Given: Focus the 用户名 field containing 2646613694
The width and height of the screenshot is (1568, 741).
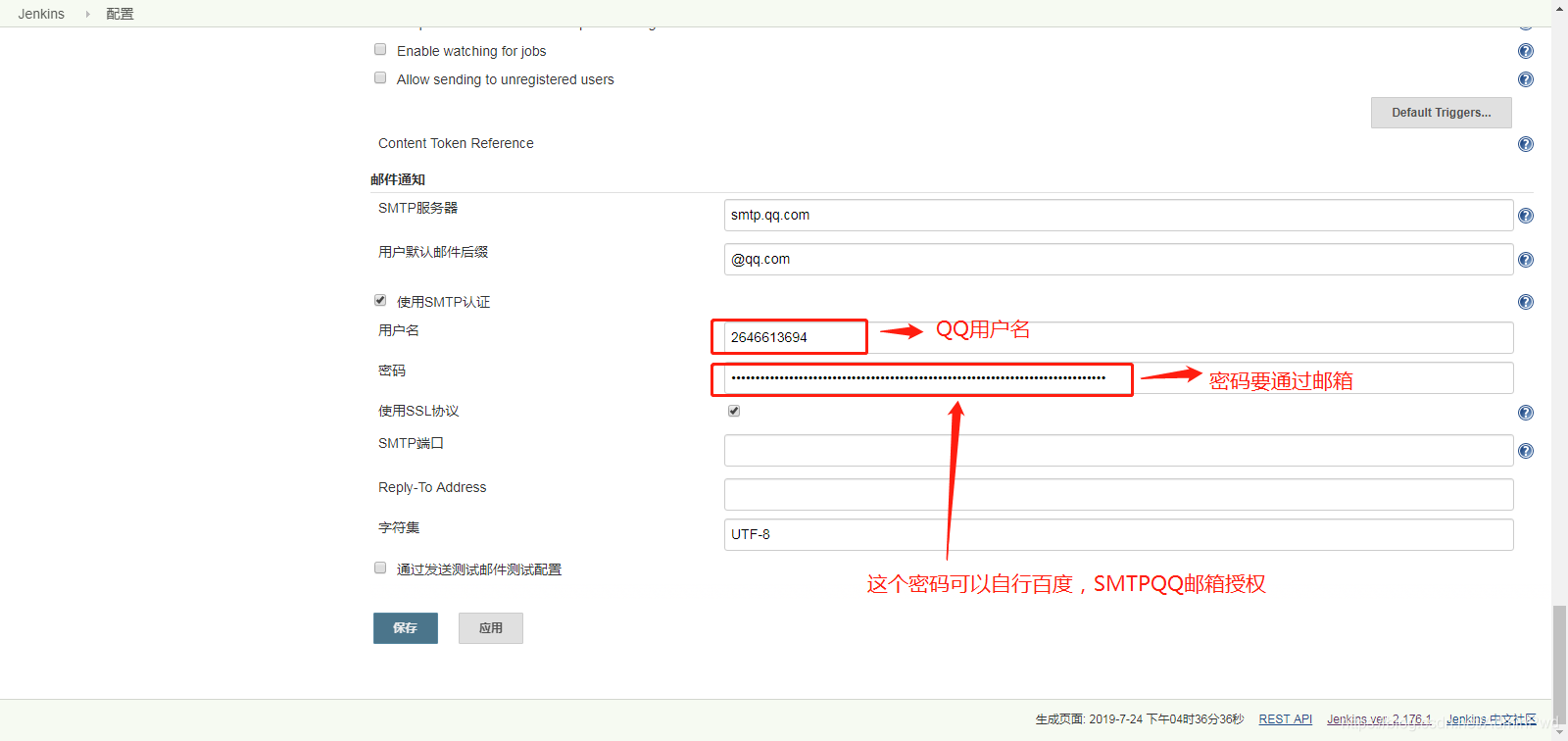Looking at the screenshot, I should tap(1118, 338).
